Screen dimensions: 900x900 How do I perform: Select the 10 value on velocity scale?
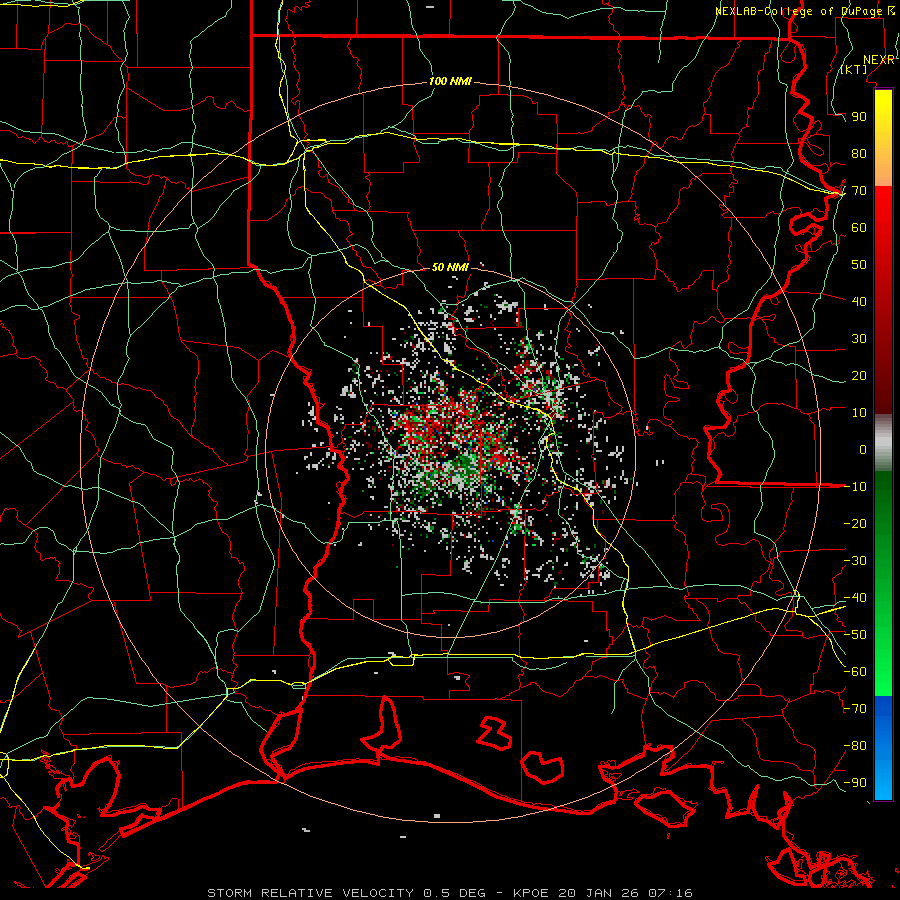pos(859,413)
